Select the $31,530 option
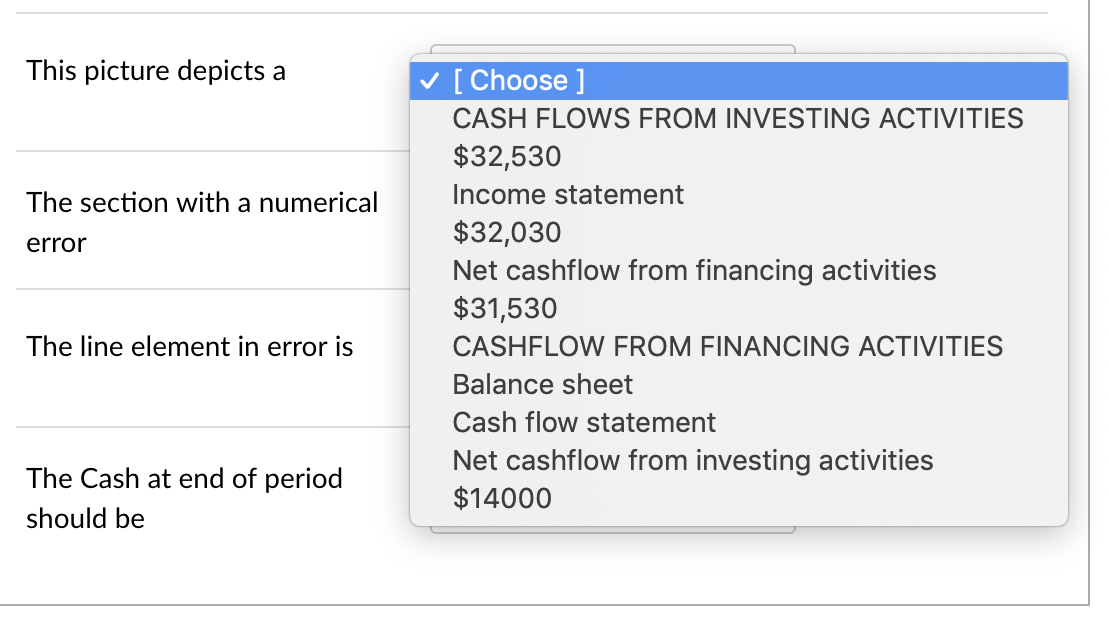This screenshot has width=1110, height=620. 504,308
